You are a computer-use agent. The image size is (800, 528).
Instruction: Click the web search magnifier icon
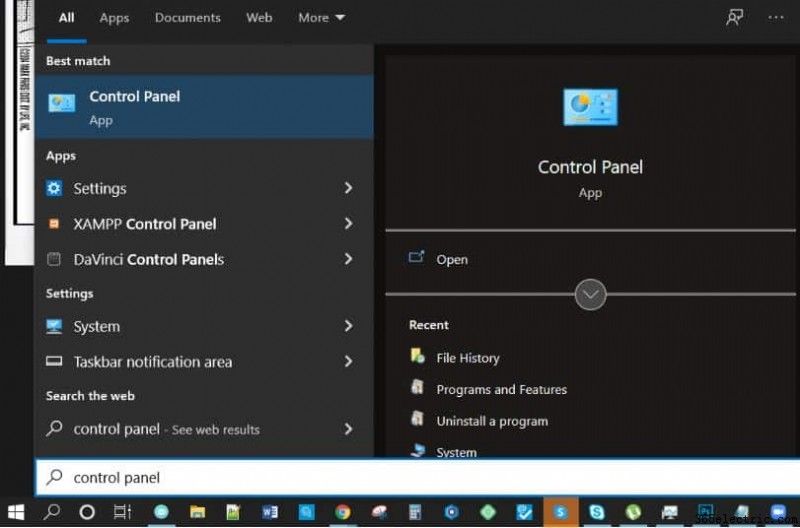pyautogui.click(x=54, y=429)
